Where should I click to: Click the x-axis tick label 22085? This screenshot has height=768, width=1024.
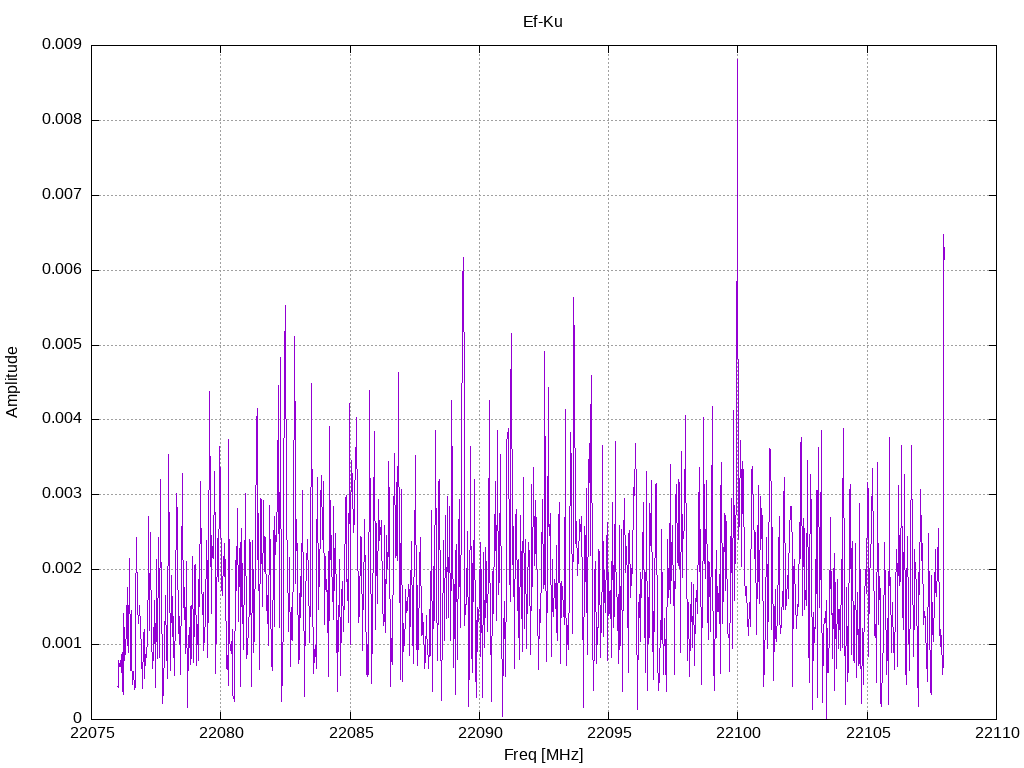pos(350,733)
